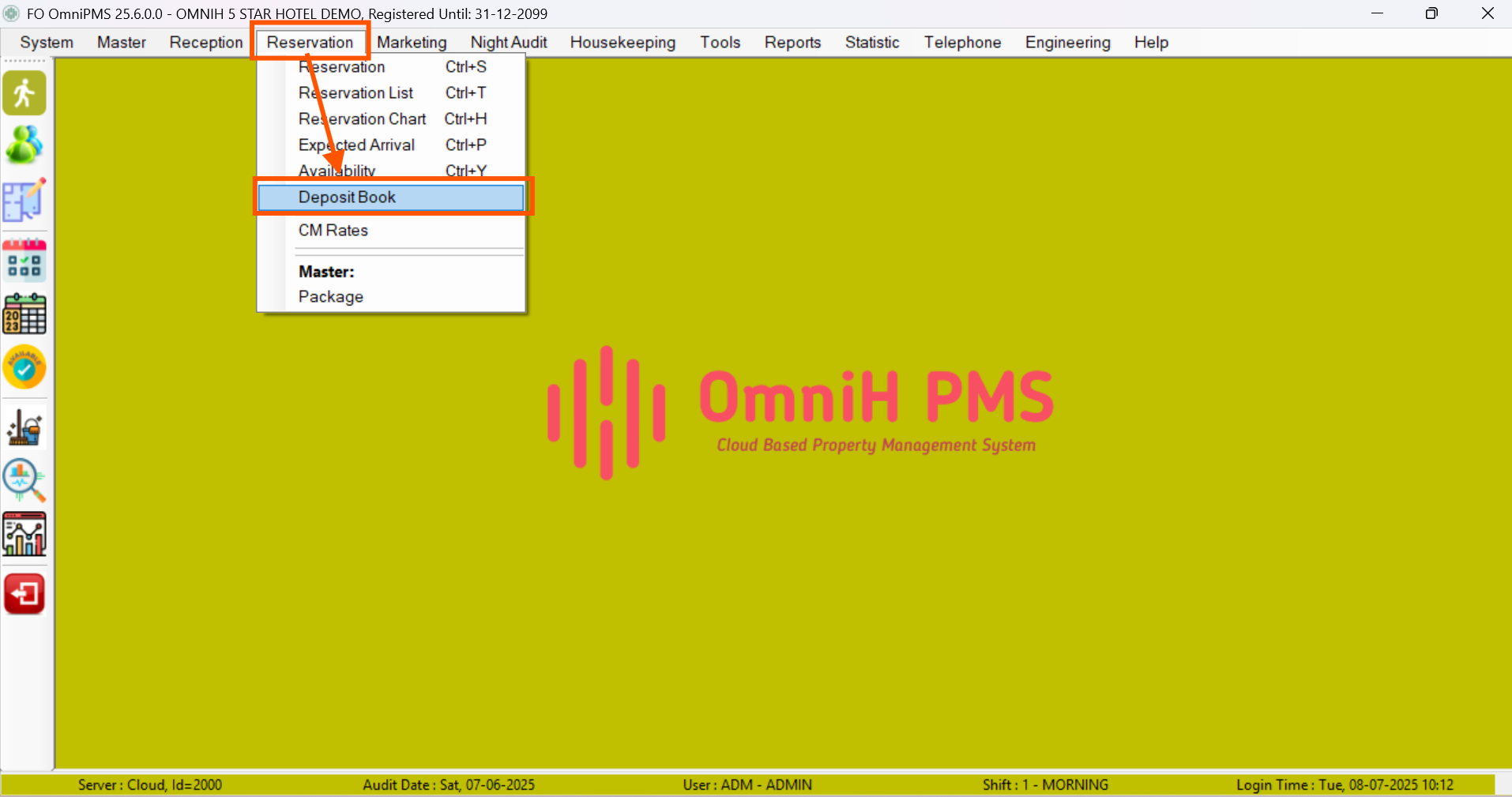Screen dimensions: 1512x797
Task: Click the red exit logout icon
Action: click(x=24, y=594)
